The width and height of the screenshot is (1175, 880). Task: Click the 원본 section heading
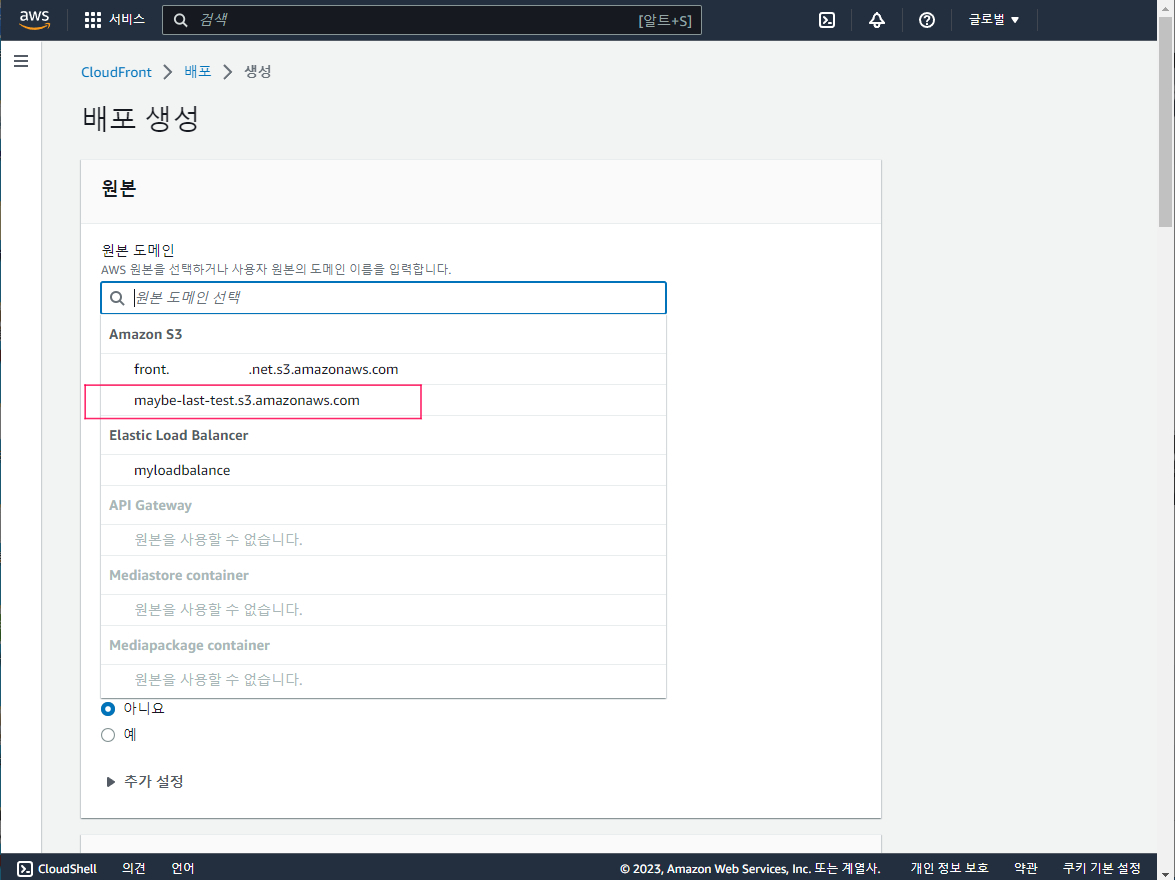point(118,188)
